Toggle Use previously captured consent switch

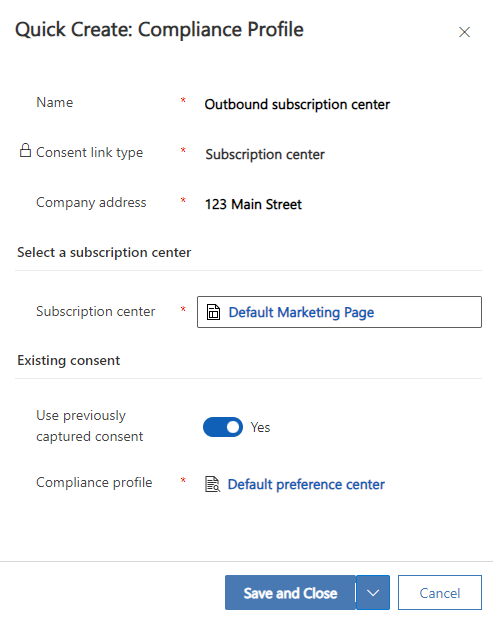223,427
